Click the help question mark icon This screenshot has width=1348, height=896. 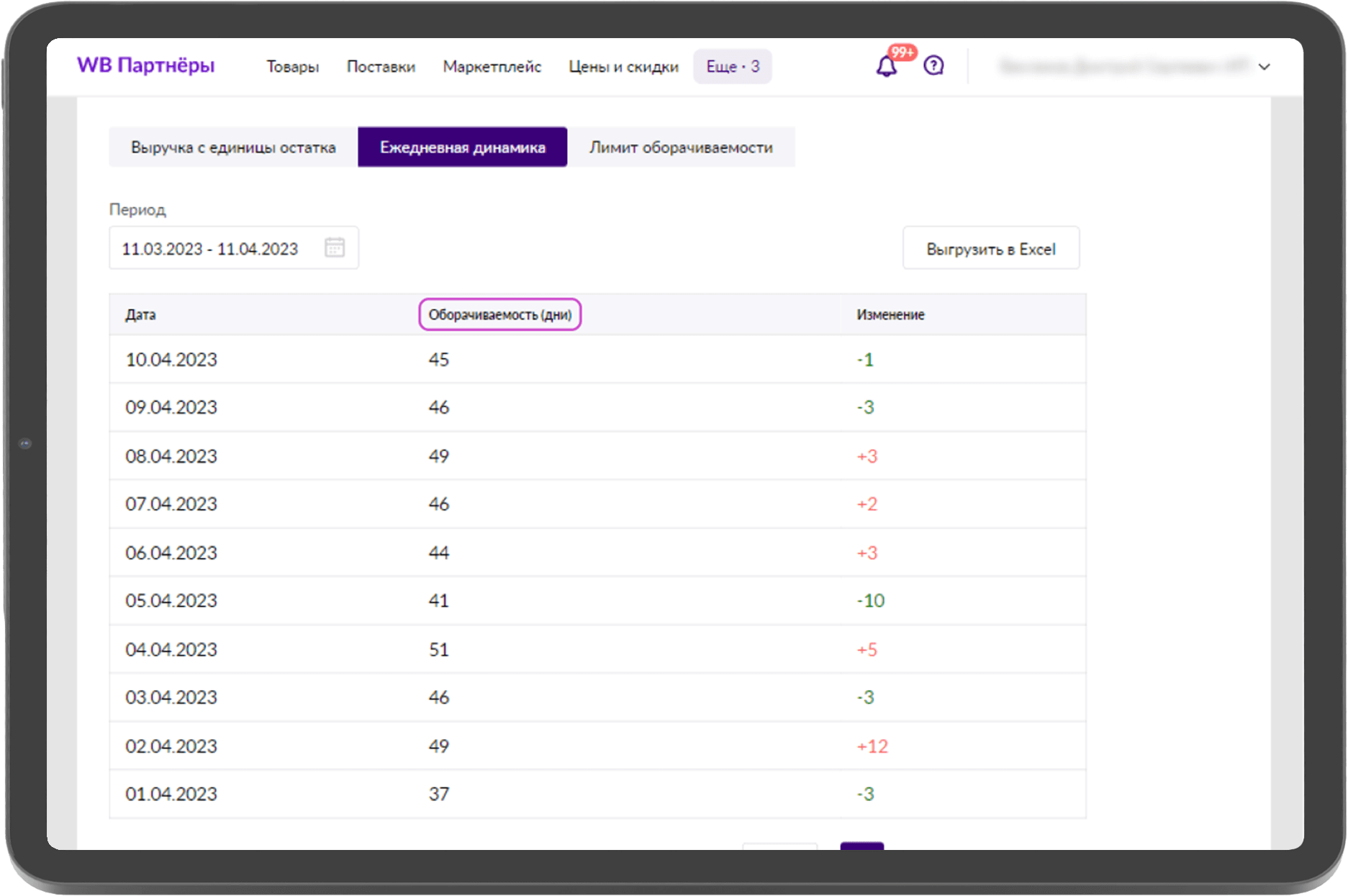pyautogui.click(x=933, y=65)
